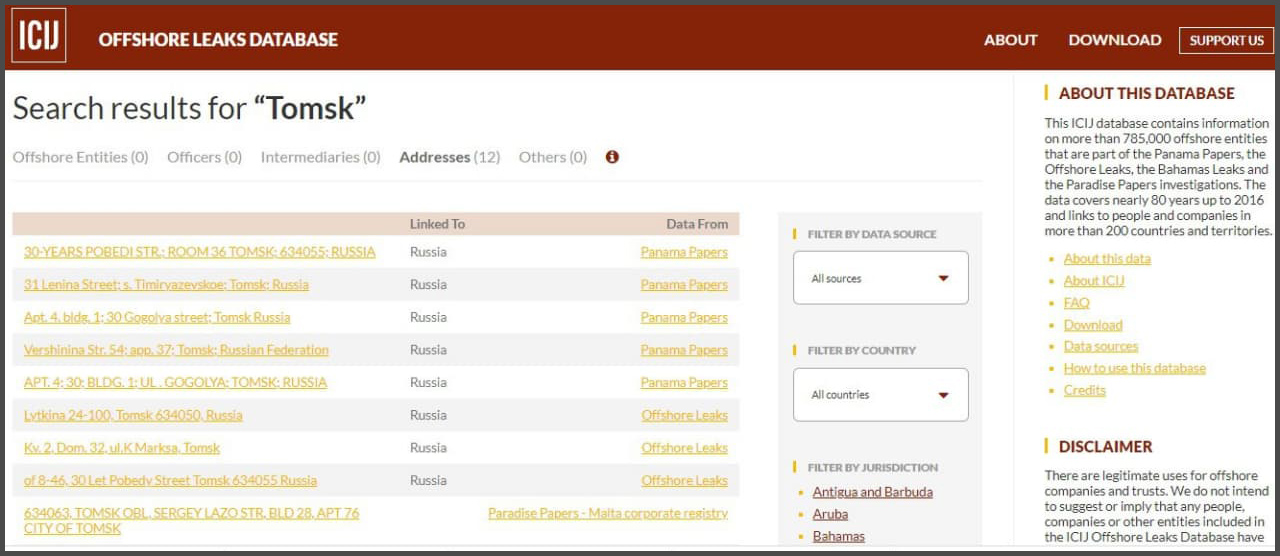
Task: Switch to Officers (0) tab
Action: 204,157
